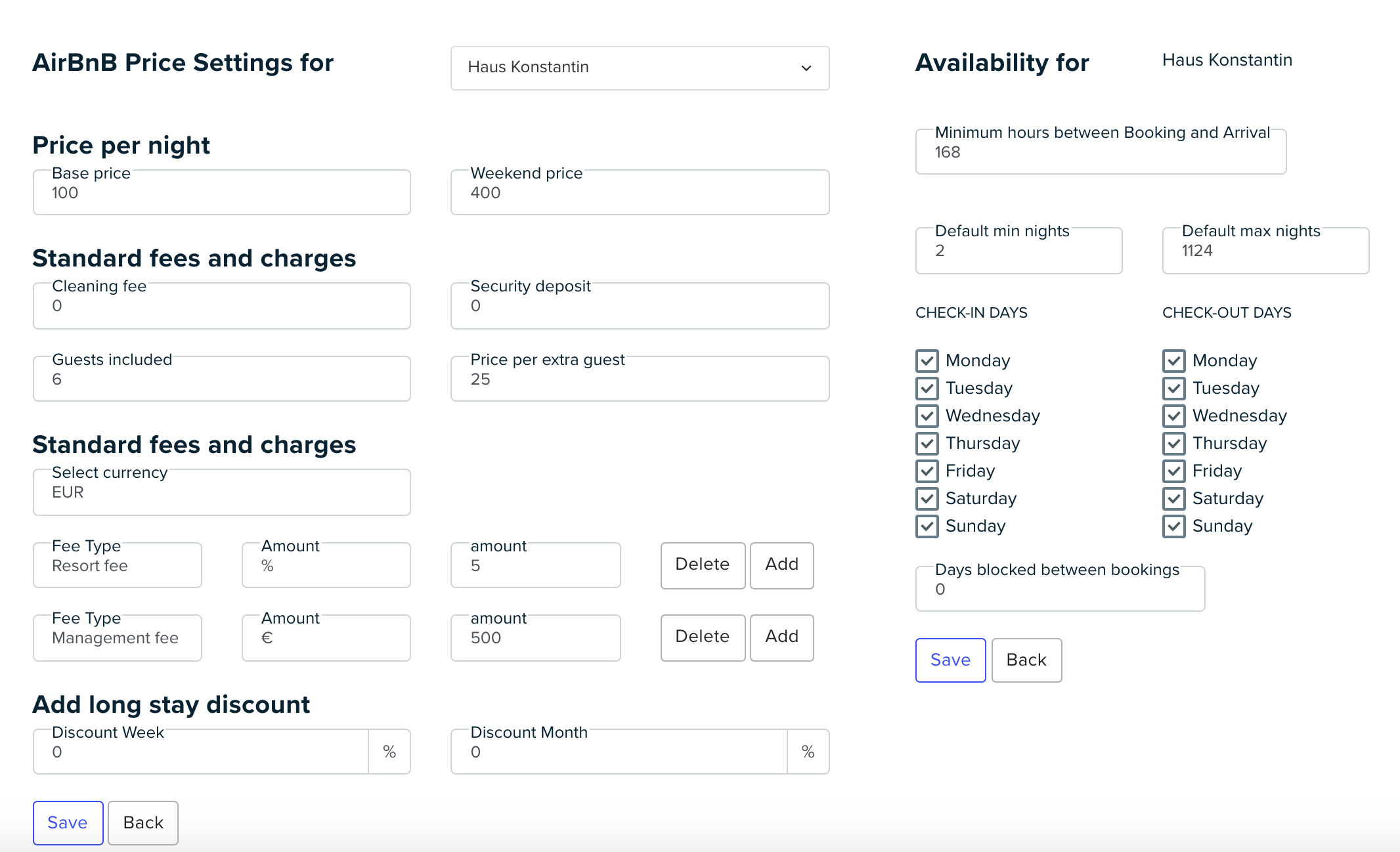
Task: Uncheck Sunday under Check-out days
Action: (x=1174, y=526)
